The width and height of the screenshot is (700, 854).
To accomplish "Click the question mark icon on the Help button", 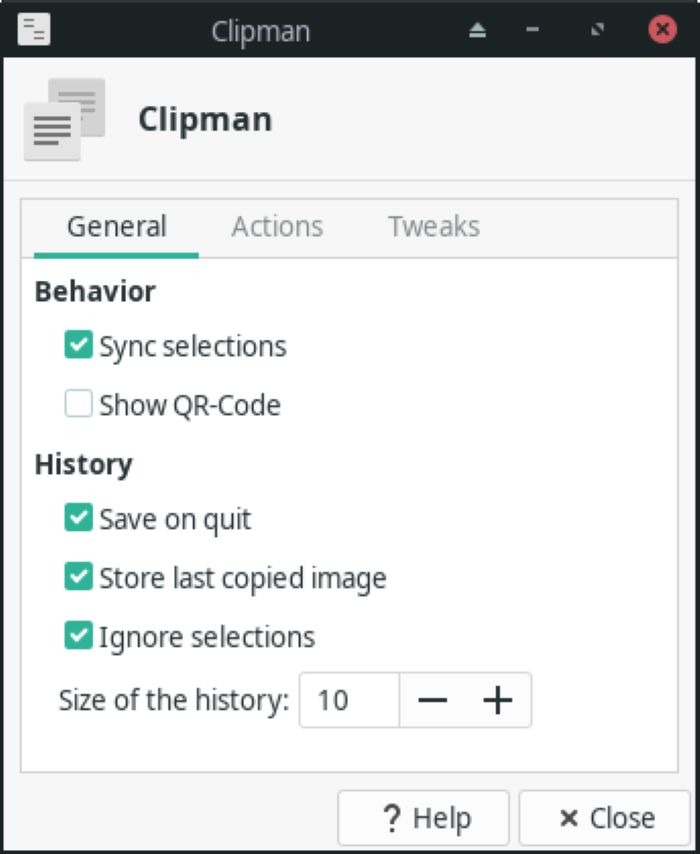I will click(x=390, y=818).
